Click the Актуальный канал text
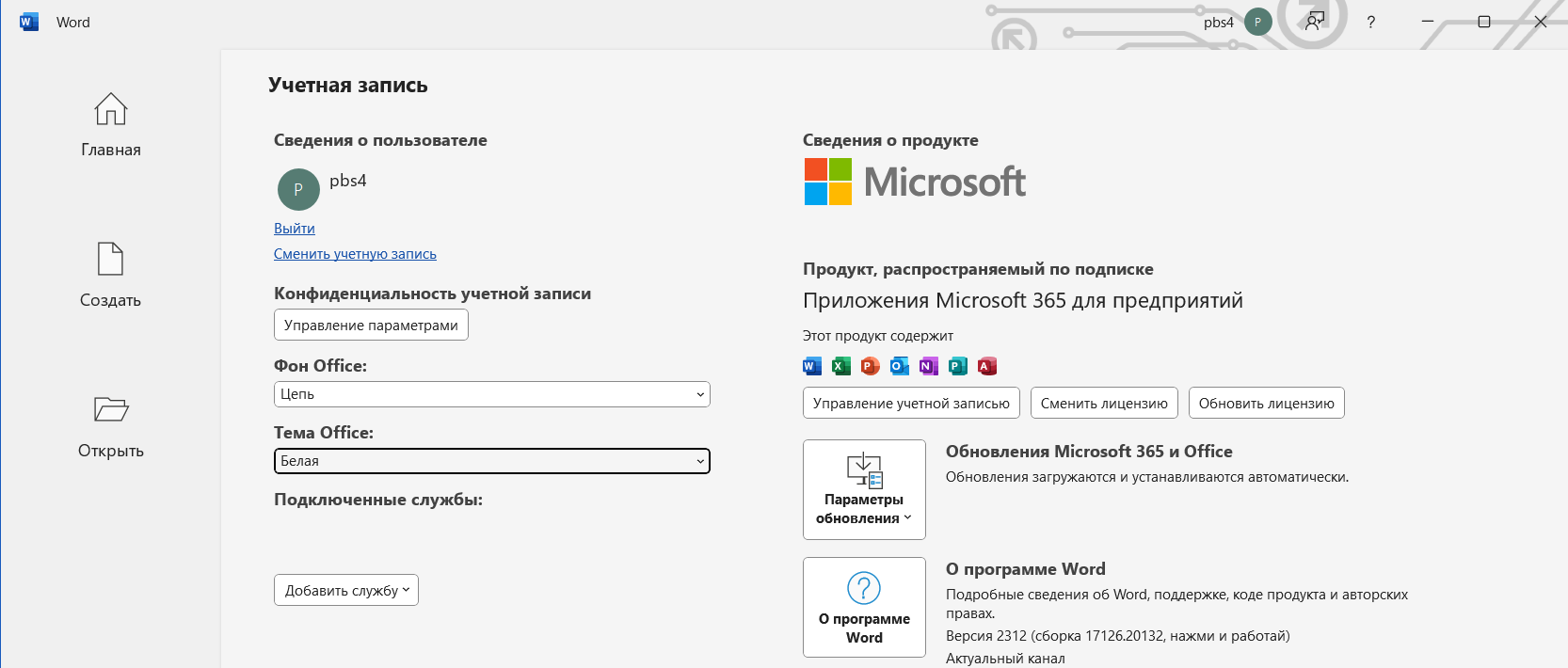 (1005, 659)
